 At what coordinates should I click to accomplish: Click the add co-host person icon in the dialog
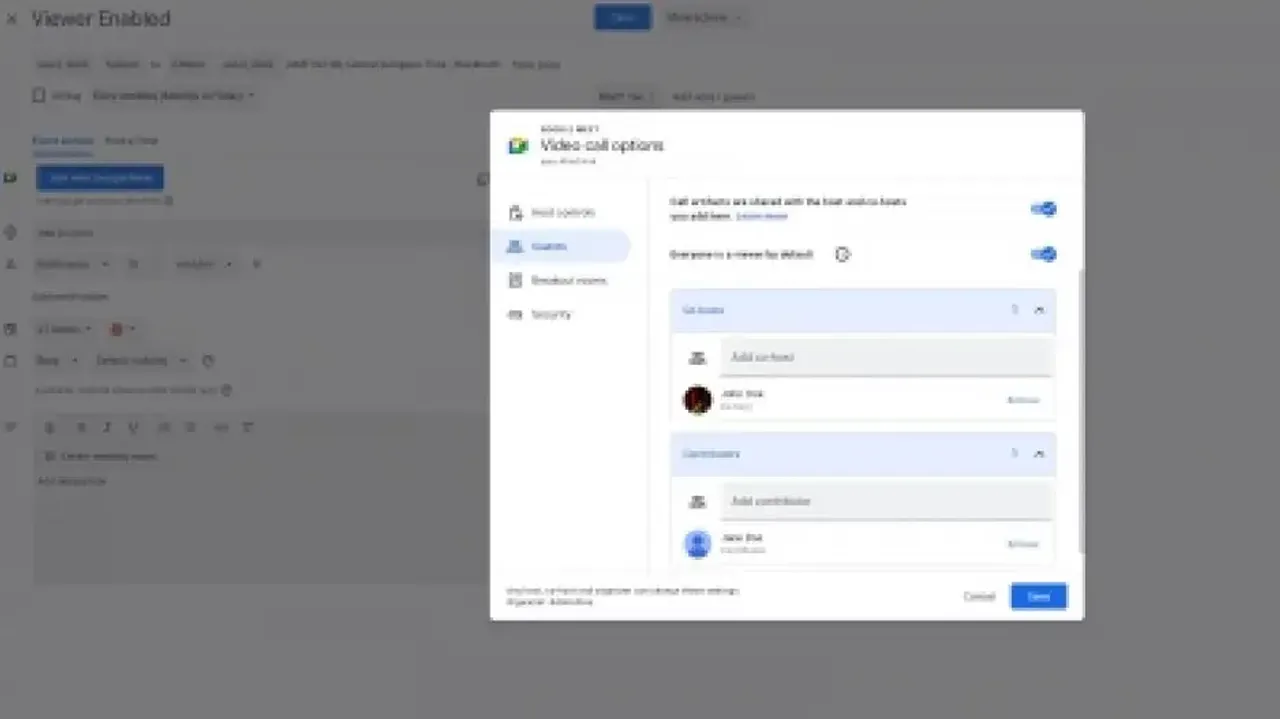[697, 356]
